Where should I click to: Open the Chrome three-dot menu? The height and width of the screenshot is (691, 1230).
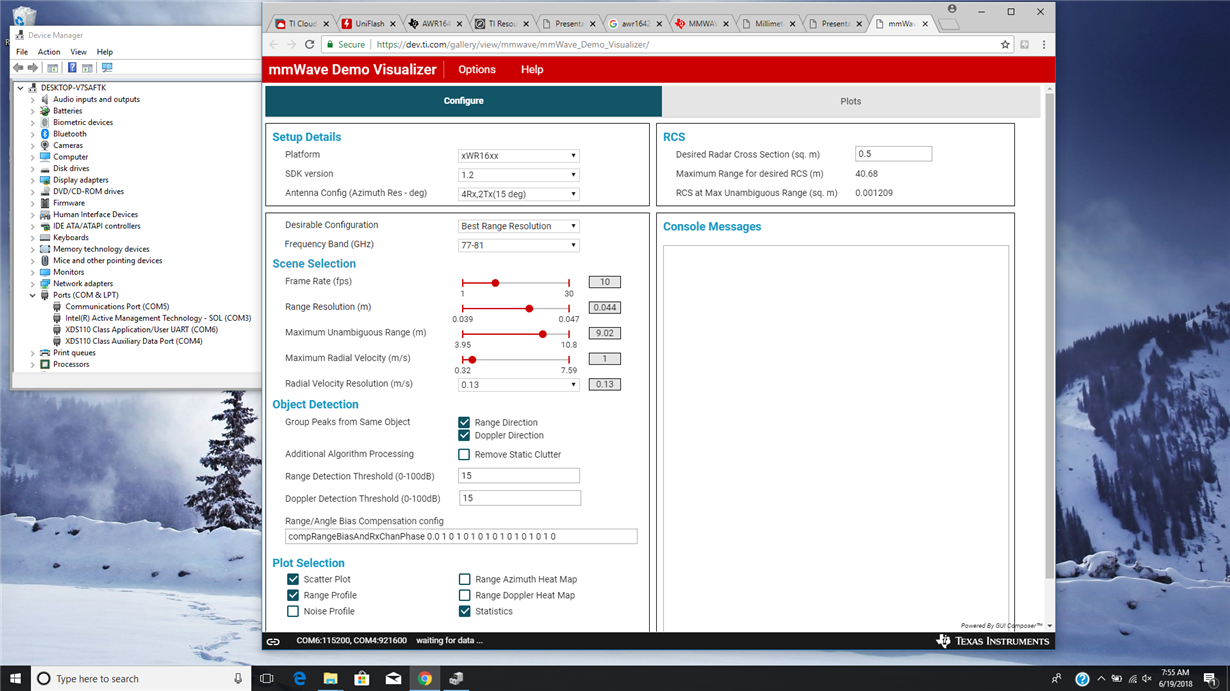[1043, 44]
